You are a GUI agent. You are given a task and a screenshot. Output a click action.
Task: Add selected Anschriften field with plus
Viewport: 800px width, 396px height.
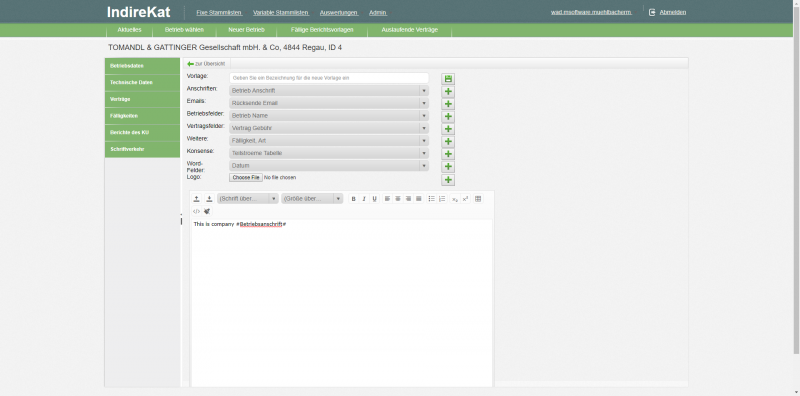(x=448, y=91)
